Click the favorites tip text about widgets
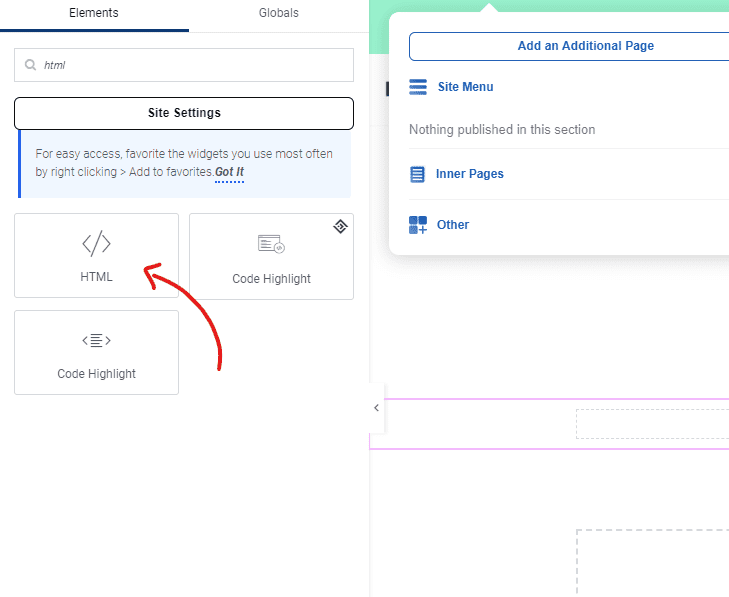729x597 pixels. [184, 163]
